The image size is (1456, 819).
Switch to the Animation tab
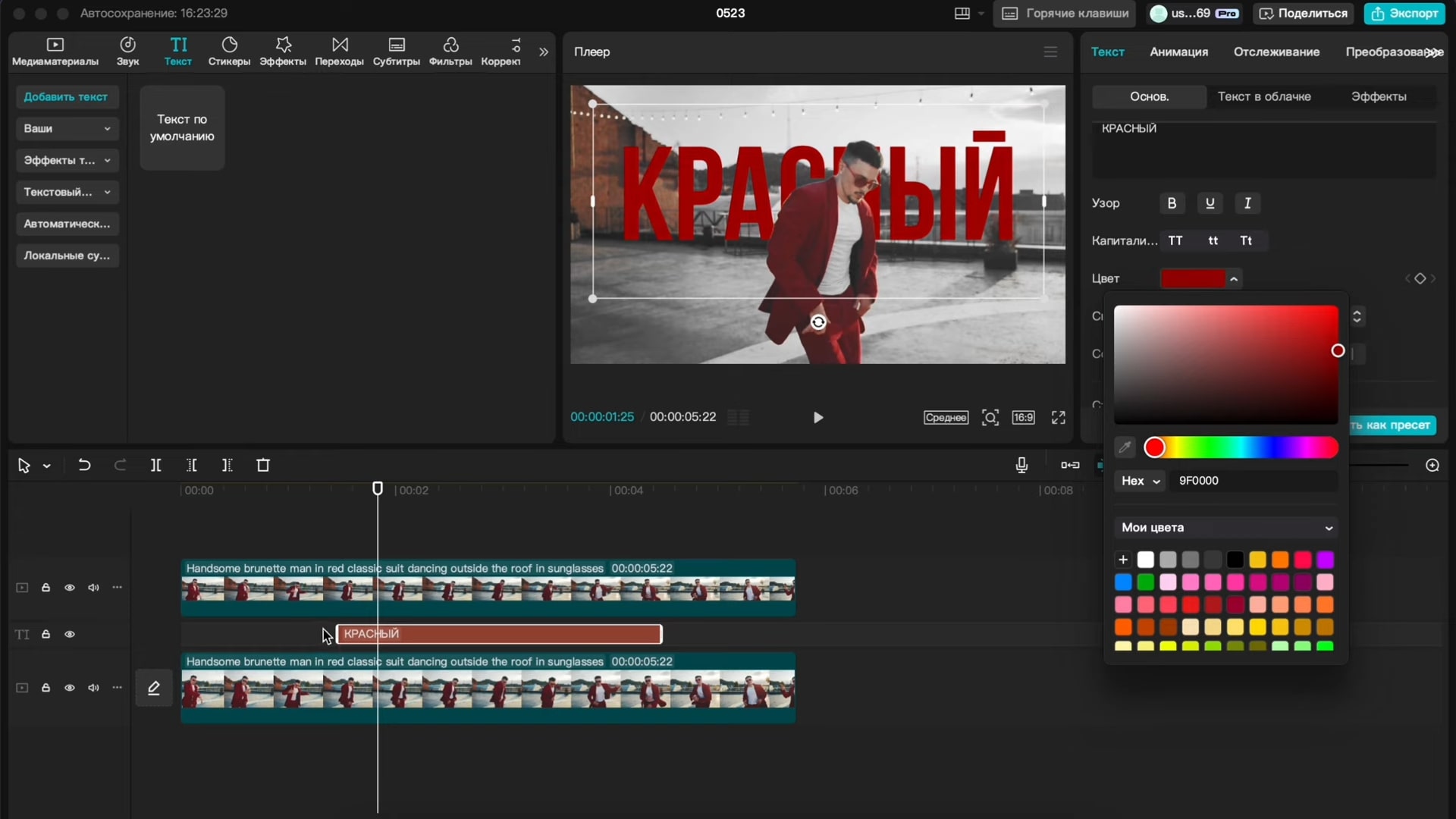click(x=1178, y=52)
